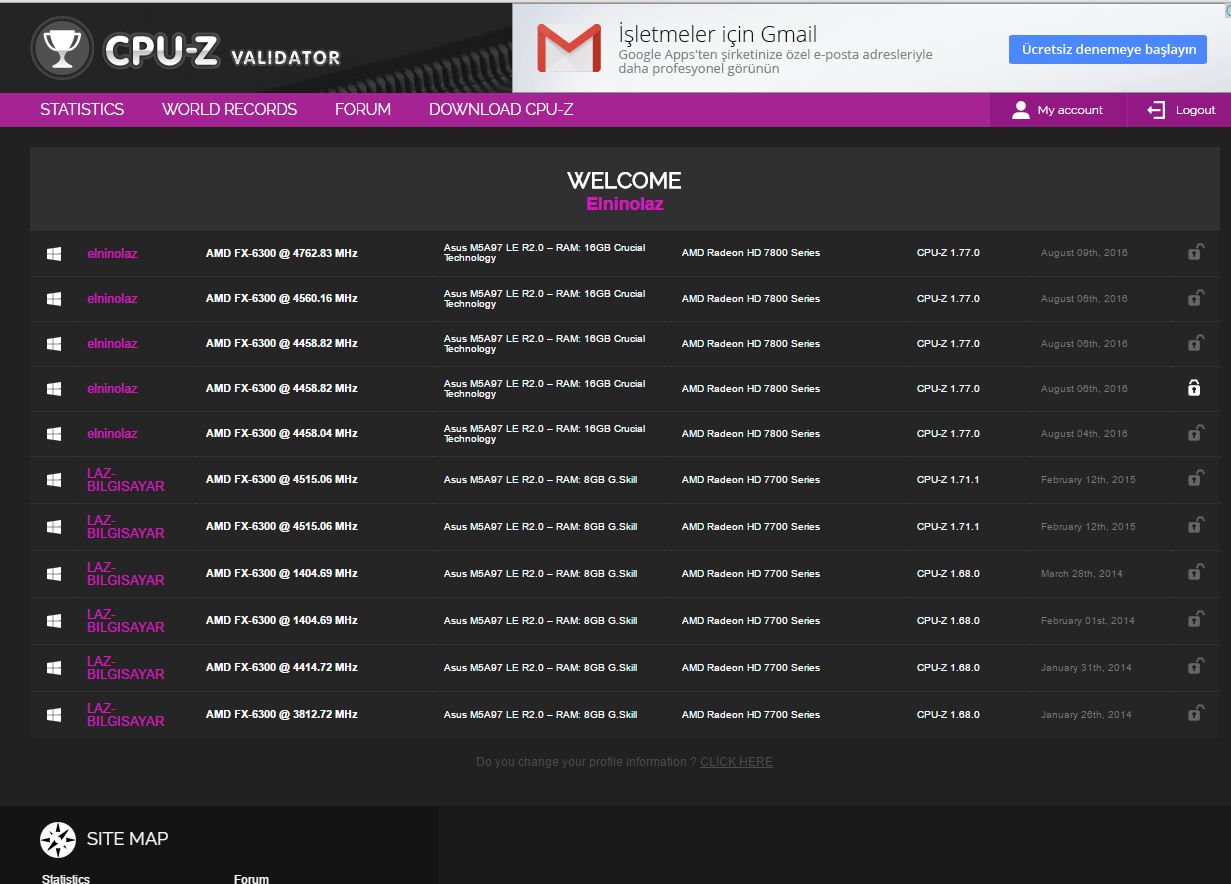The width and height of the screenshot is (1231, 884).
Task: Open My account
Action: click(1058, 110)
